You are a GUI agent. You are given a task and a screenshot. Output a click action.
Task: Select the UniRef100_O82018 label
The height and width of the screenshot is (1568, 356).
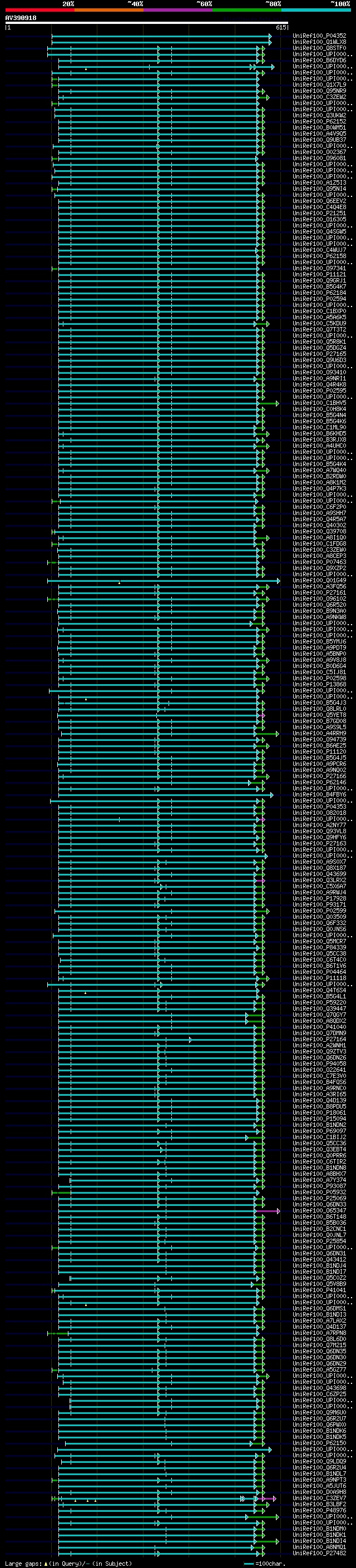pyautogui.click(x=319, y=813)
